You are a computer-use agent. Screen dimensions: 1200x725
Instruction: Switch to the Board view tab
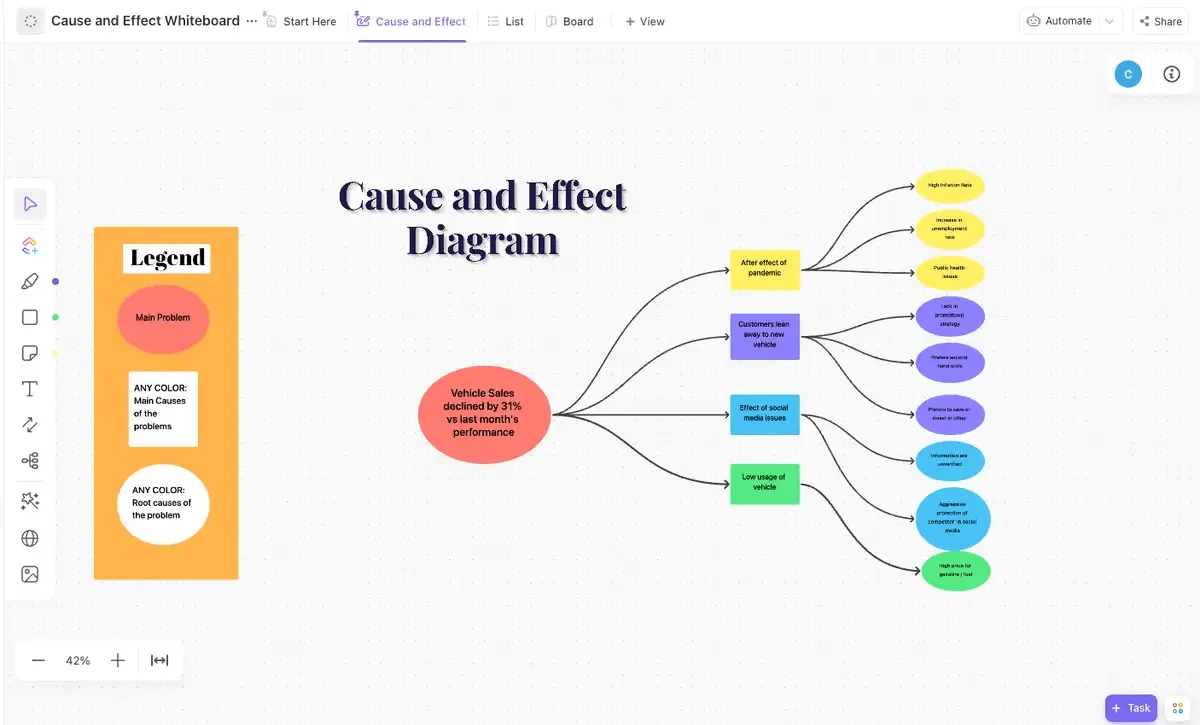569,21
